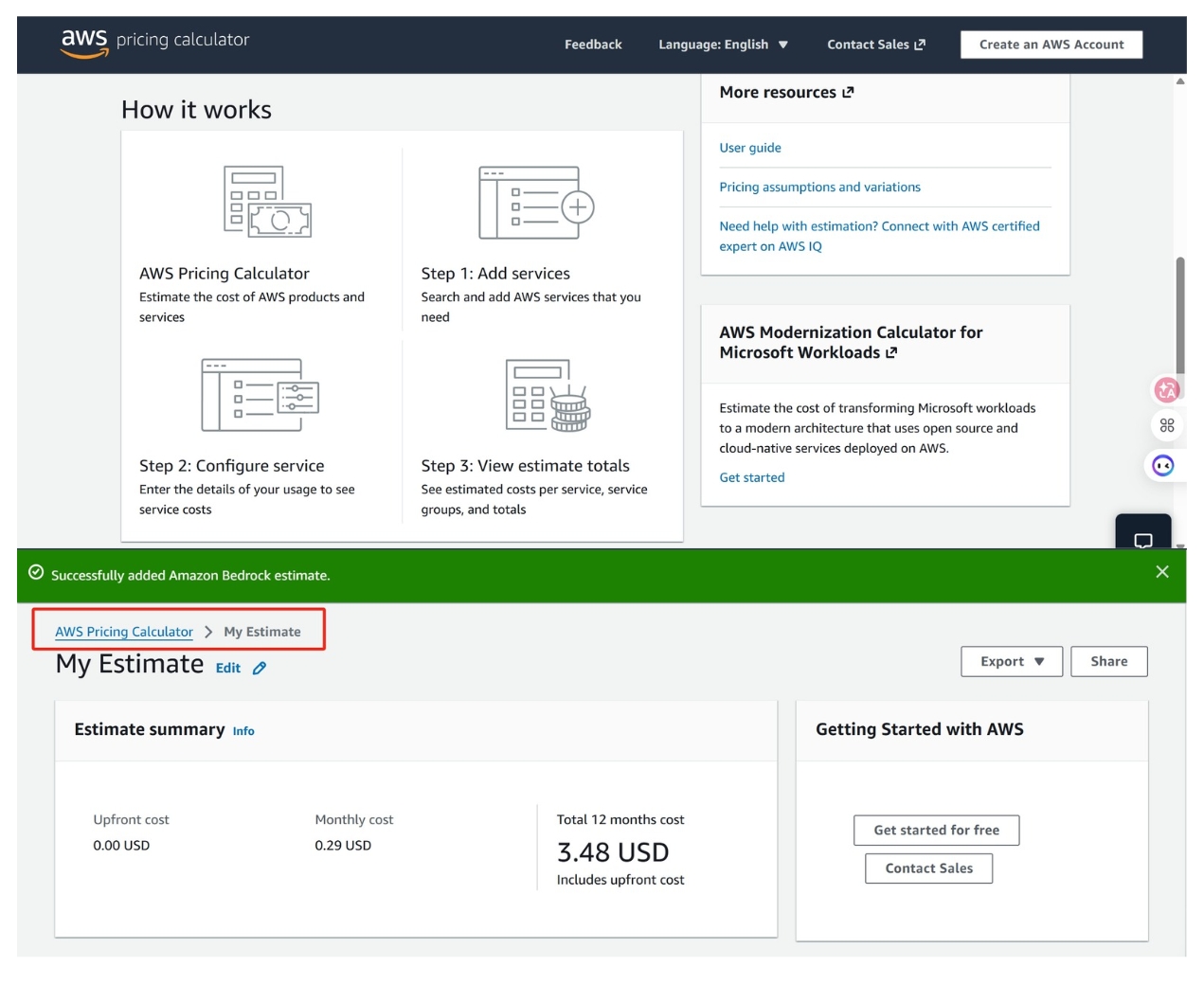Open AWS Modernization Calculator for Microsoft Workloads

851,342
